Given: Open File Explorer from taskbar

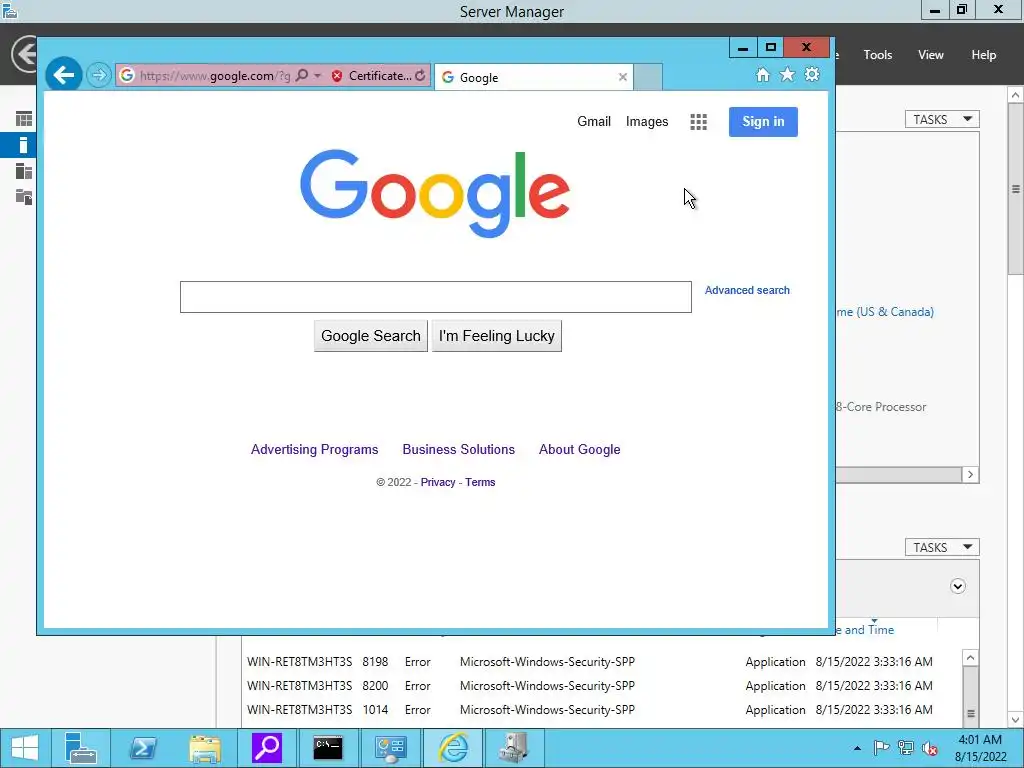Looking at the screenshot, I should click(x=204, y=748).
